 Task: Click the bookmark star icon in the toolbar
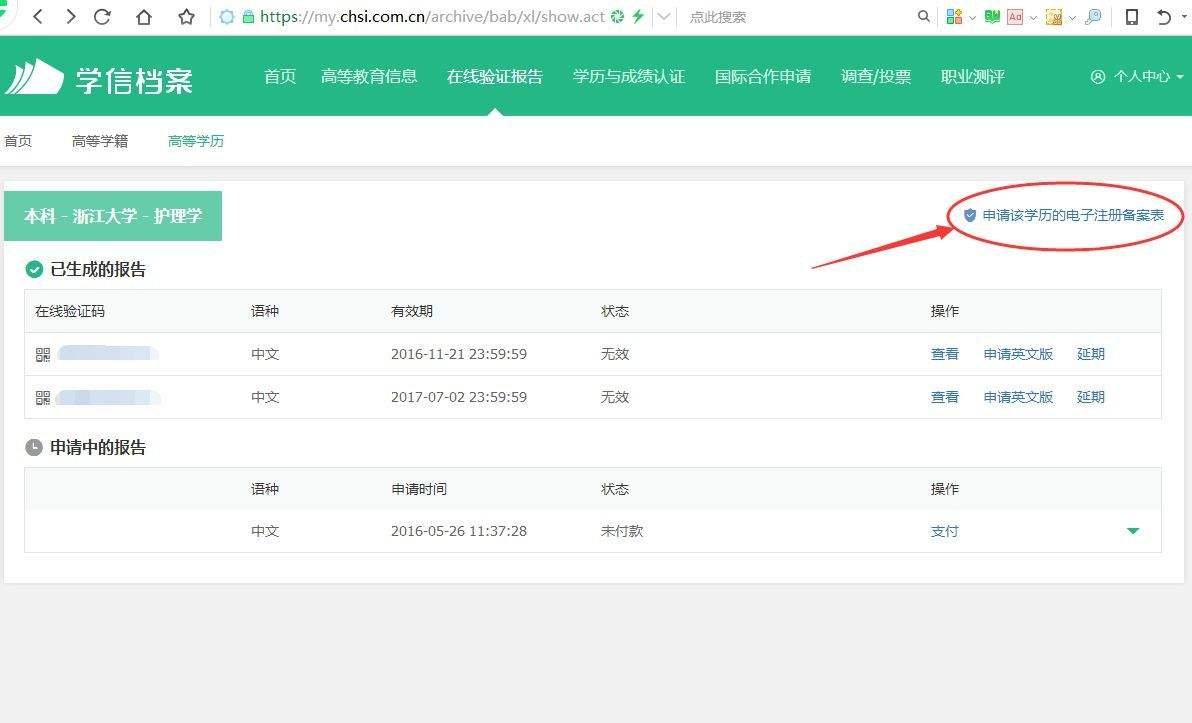185,16
